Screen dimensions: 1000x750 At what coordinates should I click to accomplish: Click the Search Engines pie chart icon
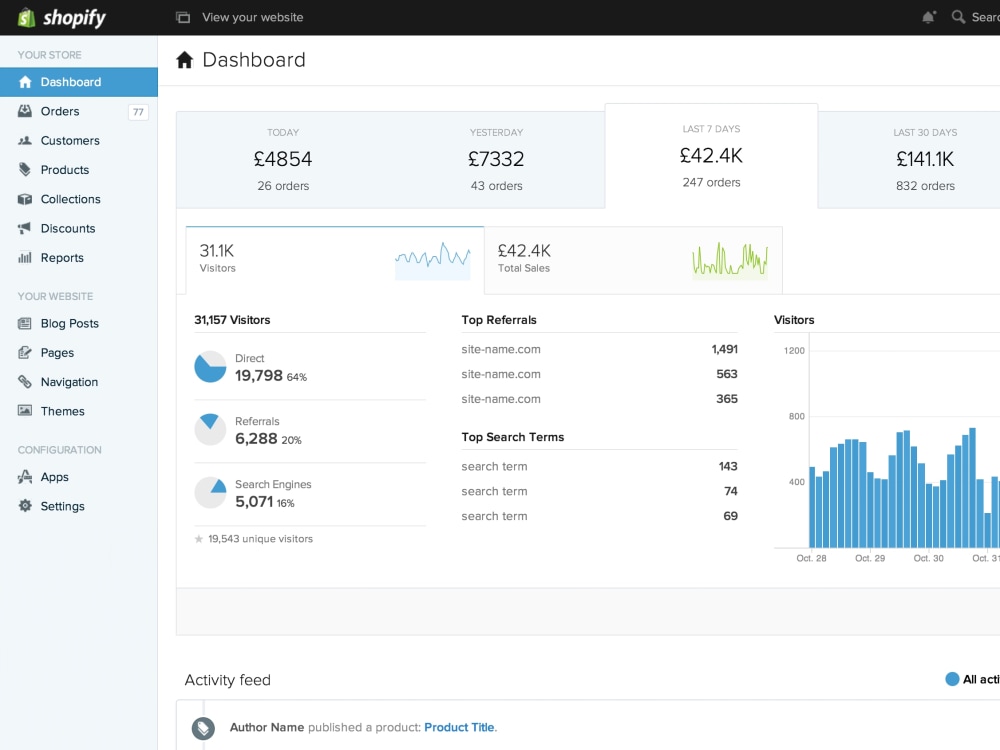point(210,492)
